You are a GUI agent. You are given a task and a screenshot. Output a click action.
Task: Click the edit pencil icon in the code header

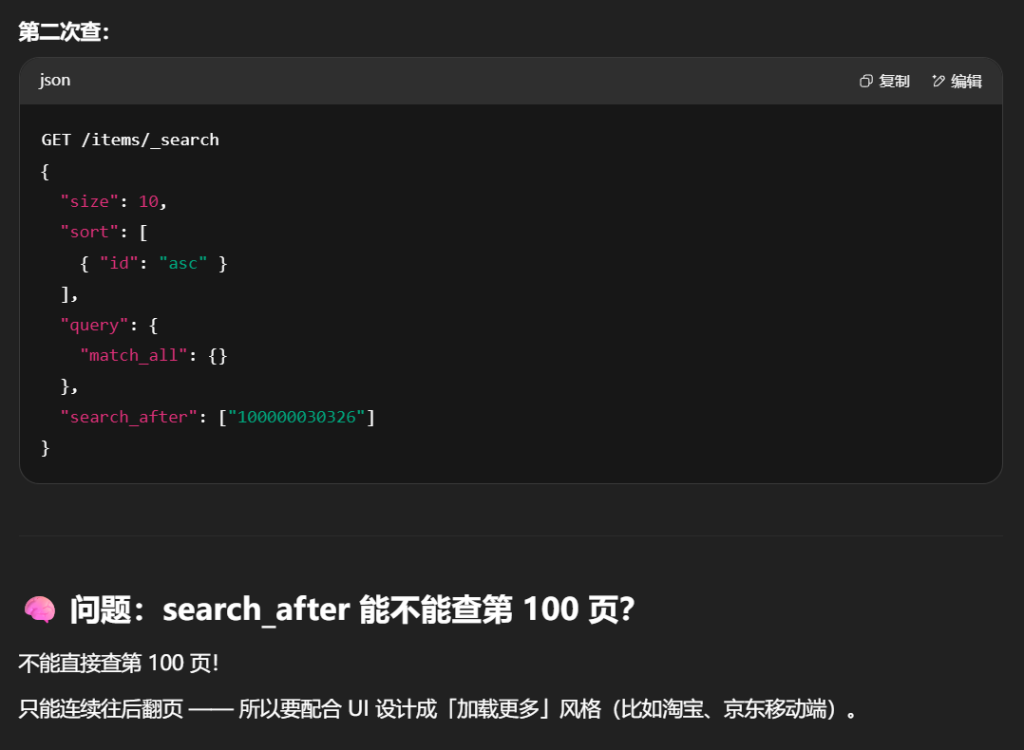coord(938,81)
